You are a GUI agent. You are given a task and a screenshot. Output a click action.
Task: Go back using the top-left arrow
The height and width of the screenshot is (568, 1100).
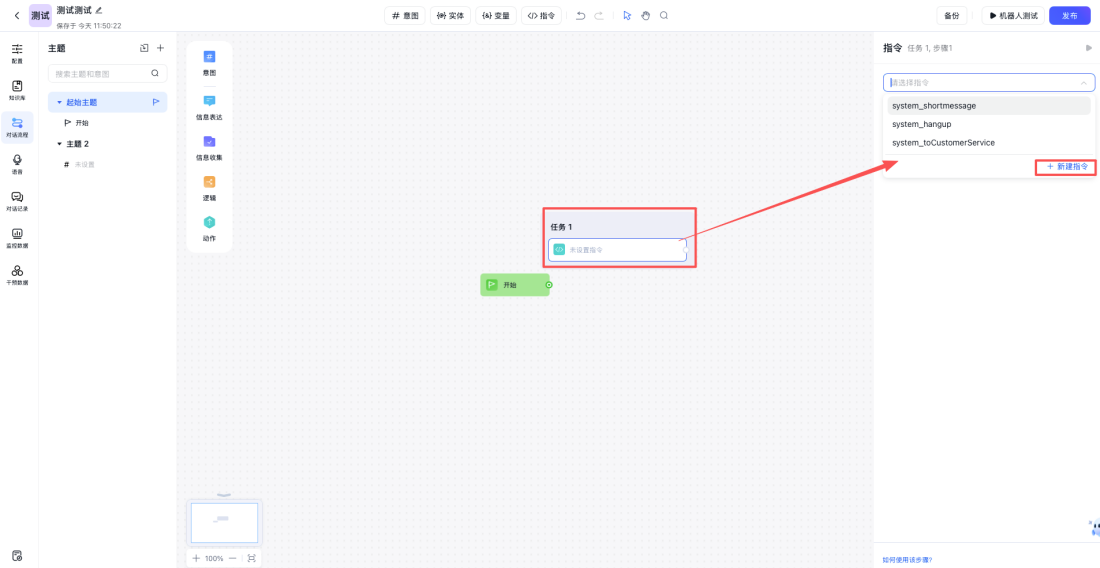(17, 15)
